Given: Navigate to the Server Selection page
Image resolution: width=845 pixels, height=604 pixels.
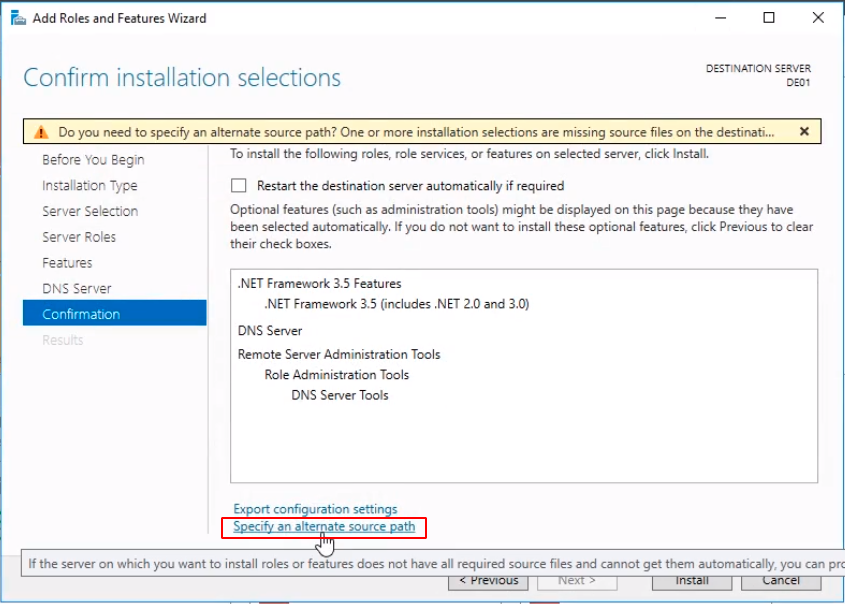Looking at the screenshot, I should click(90, 211).
